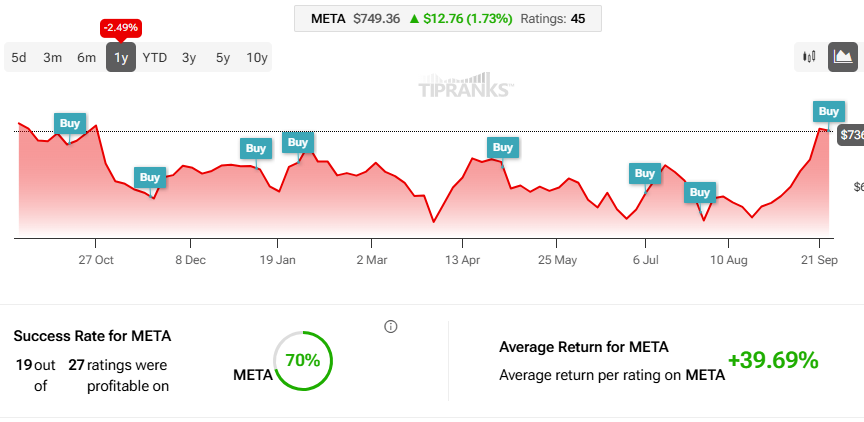Screen dimensions: 864x422
Task: Click the 70% success rate circle
Action: click(303, 361)
